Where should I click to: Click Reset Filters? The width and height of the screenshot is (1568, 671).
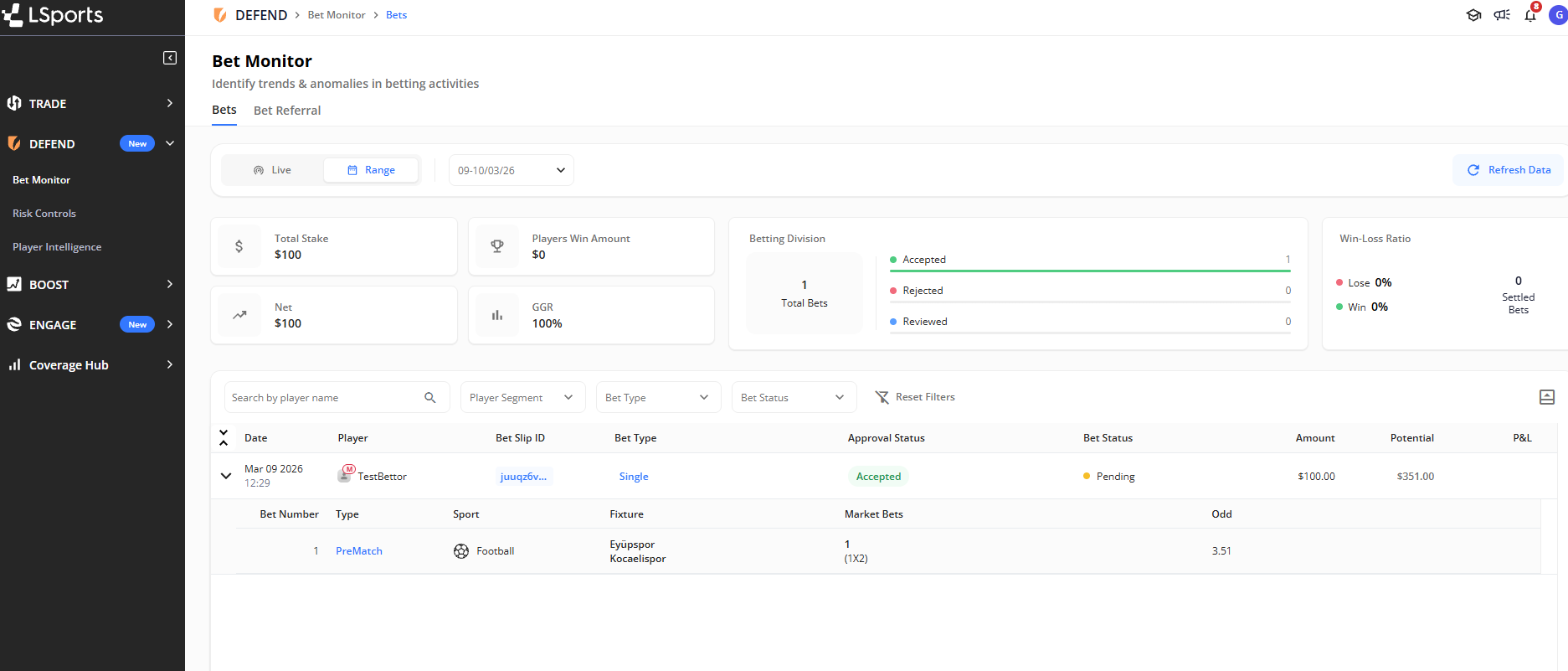coord(915,397)
